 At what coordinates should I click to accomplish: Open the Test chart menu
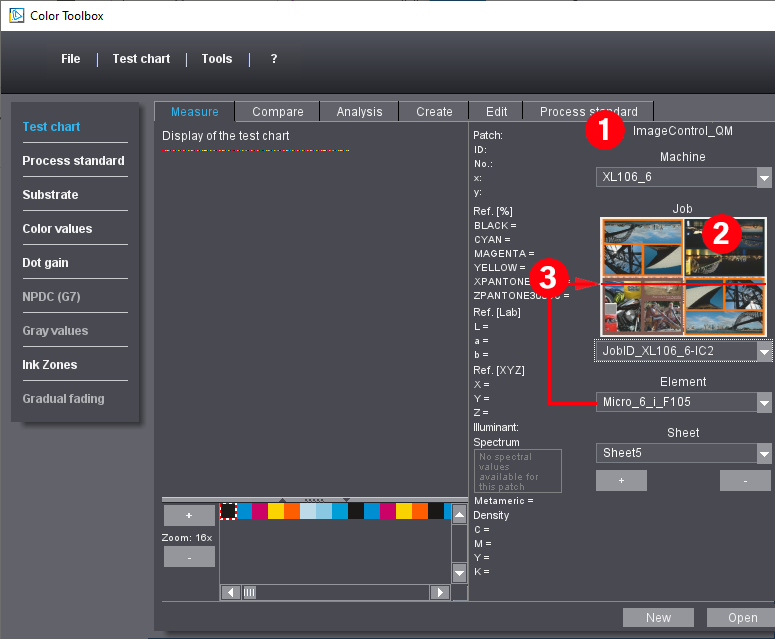coord(141,59)
